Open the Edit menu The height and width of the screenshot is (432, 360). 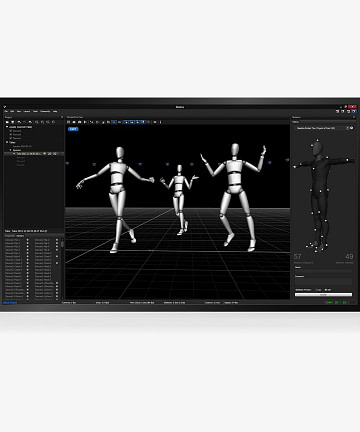click(x=12, y=111)
